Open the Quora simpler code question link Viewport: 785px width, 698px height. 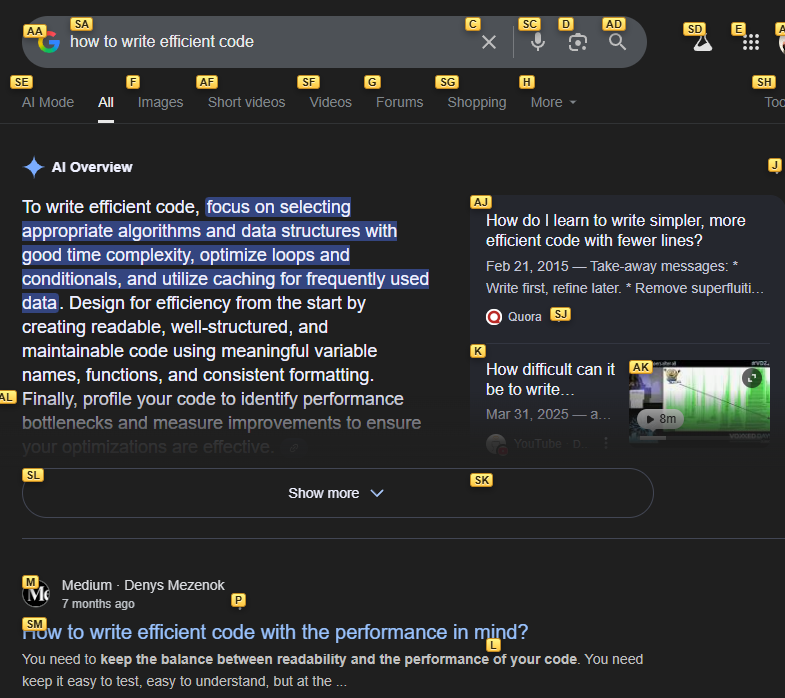click(x=615, y=231)
